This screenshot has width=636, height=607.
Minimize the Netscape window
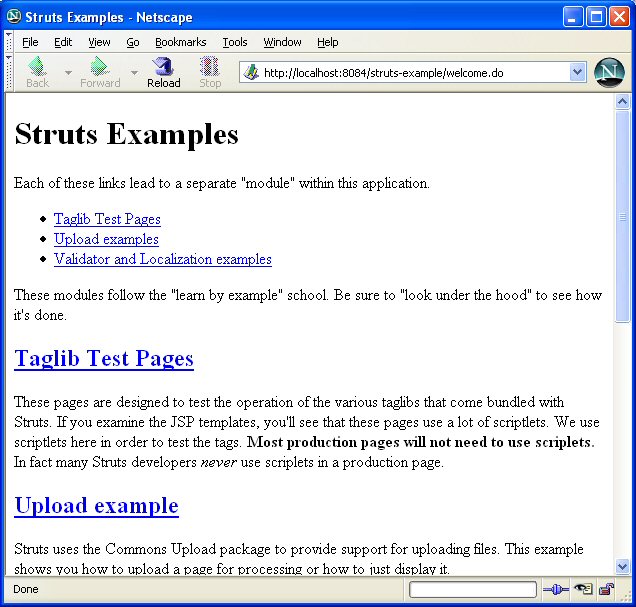pos(573,17)
